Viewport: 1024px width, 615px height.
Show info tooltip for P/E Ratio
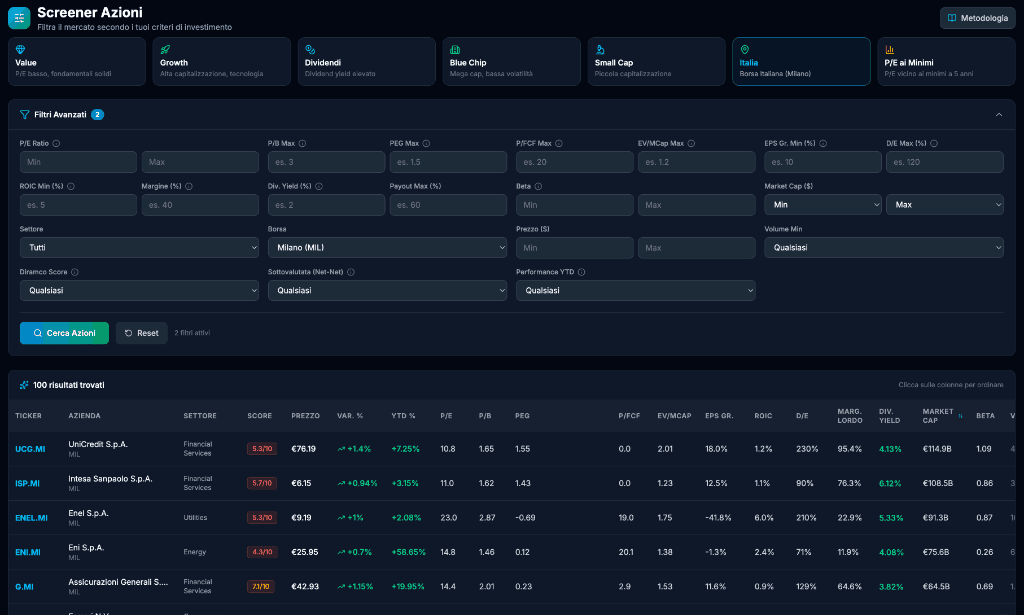pyautogui.click(x=56, y=144)
